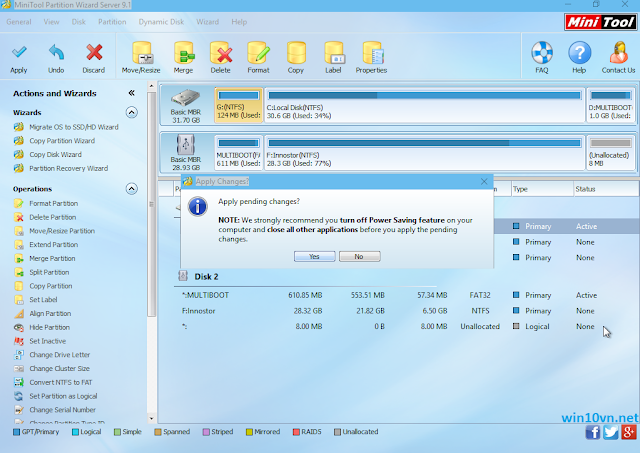Choose Format Partition operation
Screen dimensions: 640x453
(53, 203)
